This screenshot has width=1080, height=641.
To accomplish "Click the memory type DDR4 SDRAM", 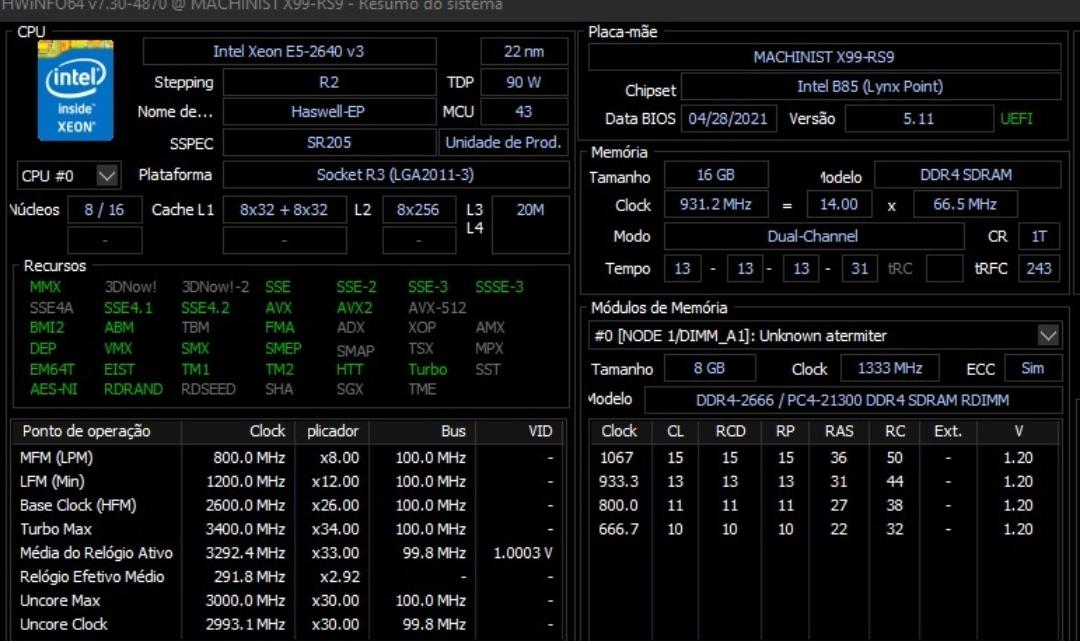I will [966, 175].
